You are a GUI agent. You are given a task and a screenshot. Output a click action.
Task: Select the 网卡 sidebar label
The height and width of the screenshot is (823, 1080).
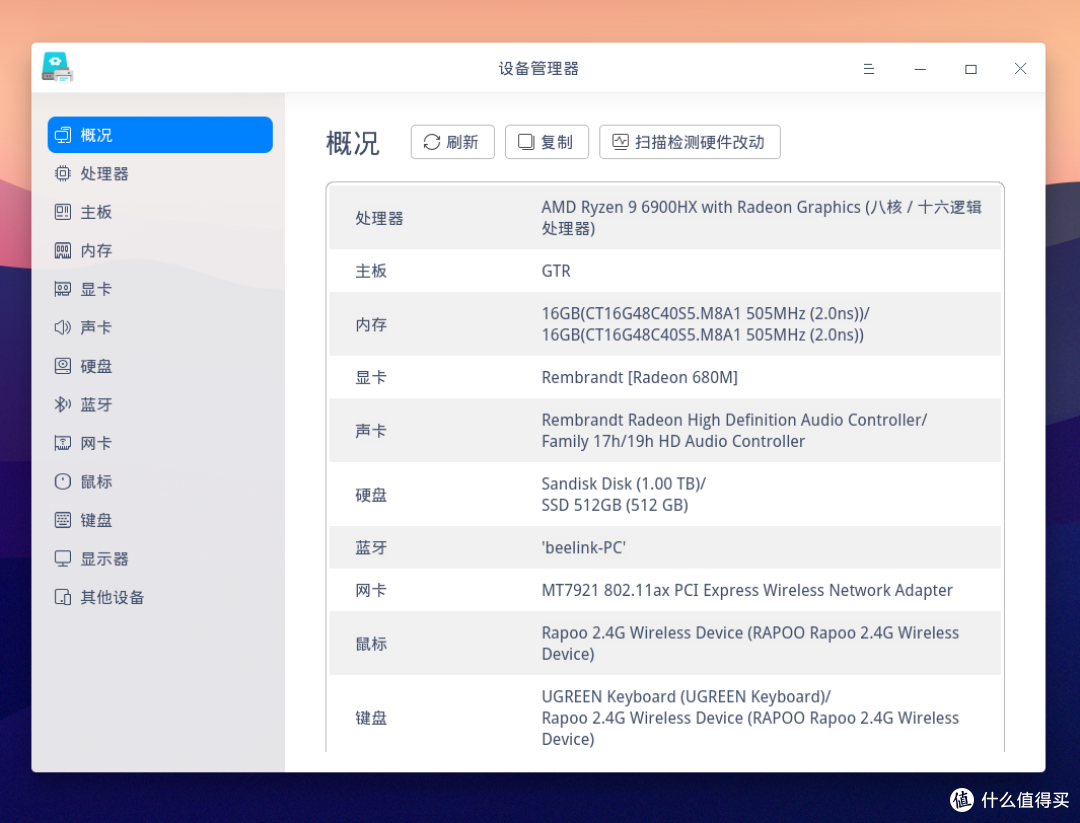click(x=96, y=443)
